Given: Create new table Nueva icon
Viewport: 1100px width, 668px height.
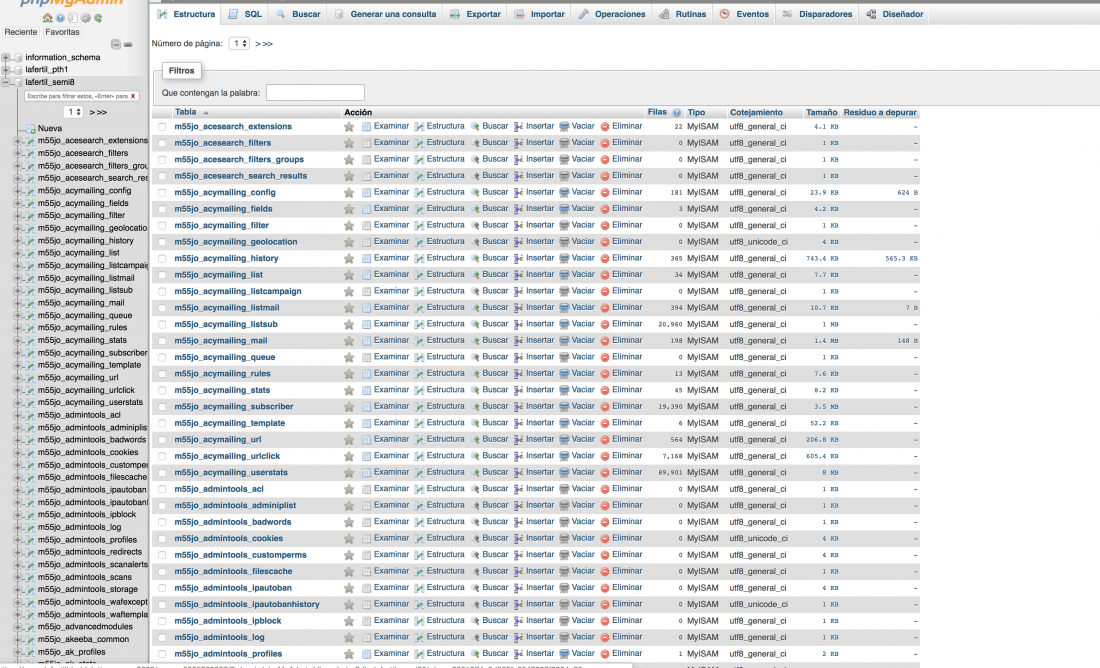Looking at the screenshot, I should tap(30, 128).
